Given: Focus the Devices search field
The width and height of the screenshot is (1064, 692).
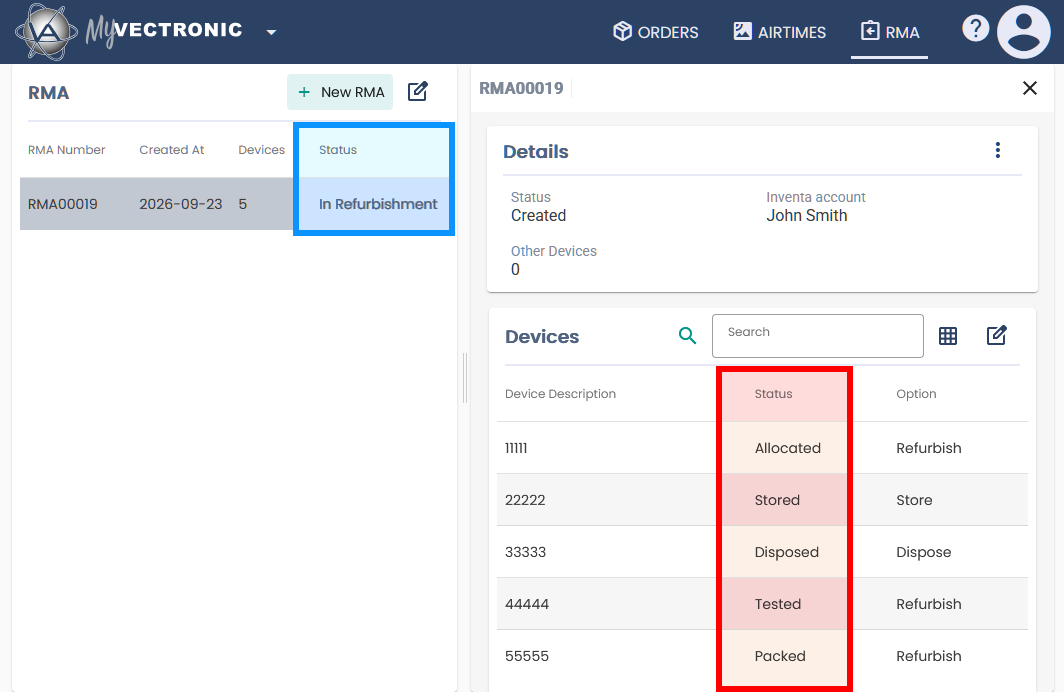Looking at the screenshot, I should pos(818,336).
